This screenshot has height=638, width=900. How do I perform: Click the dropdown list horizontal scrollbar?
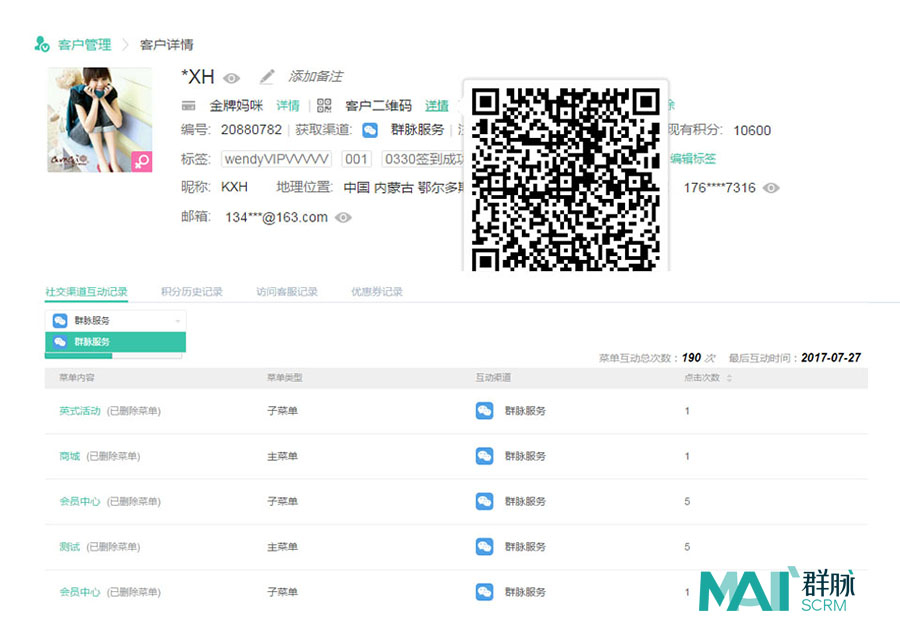tap(114, 356)
